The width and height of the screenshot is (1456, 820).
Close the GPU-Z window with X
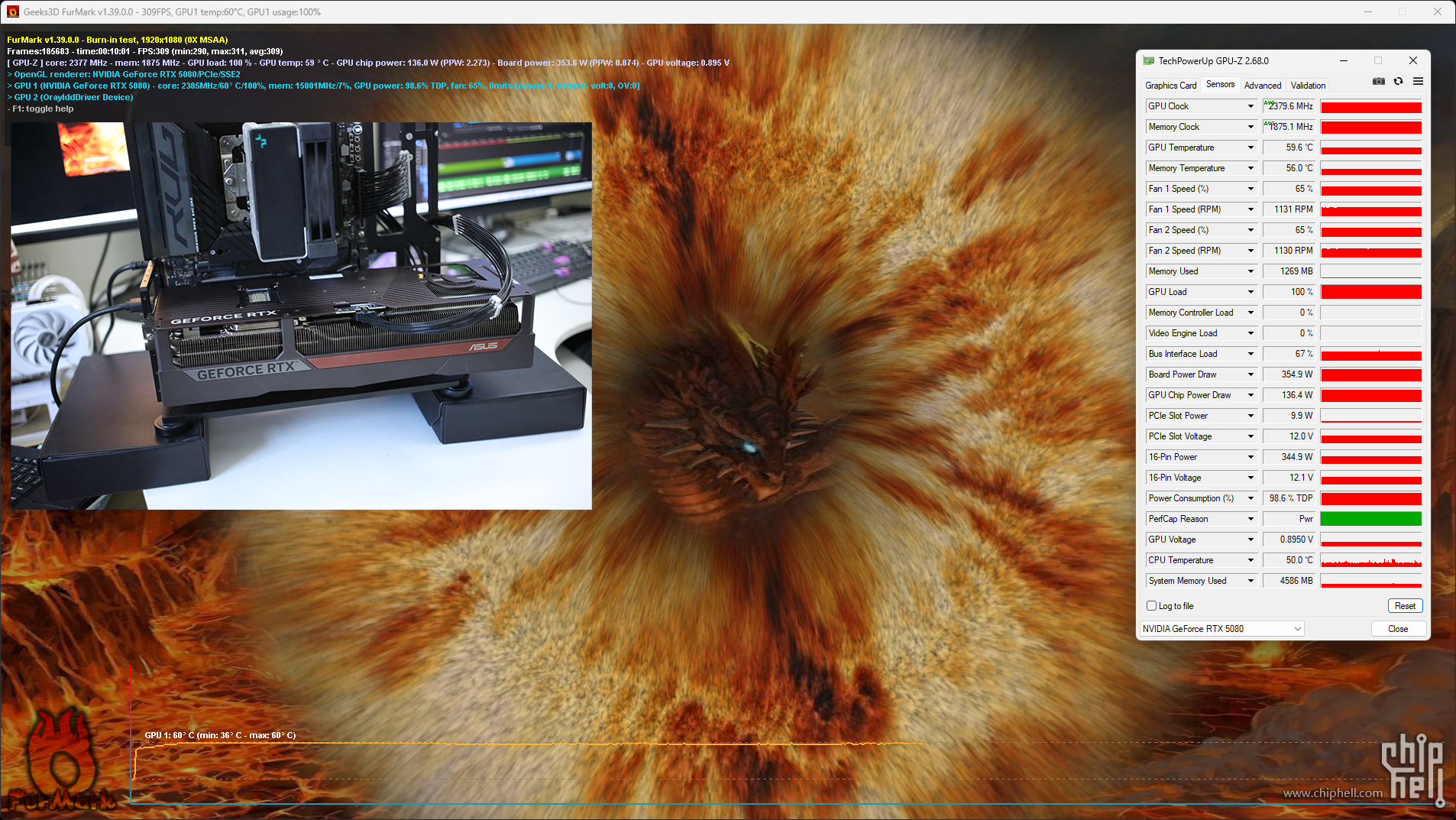pos(1413,60)
